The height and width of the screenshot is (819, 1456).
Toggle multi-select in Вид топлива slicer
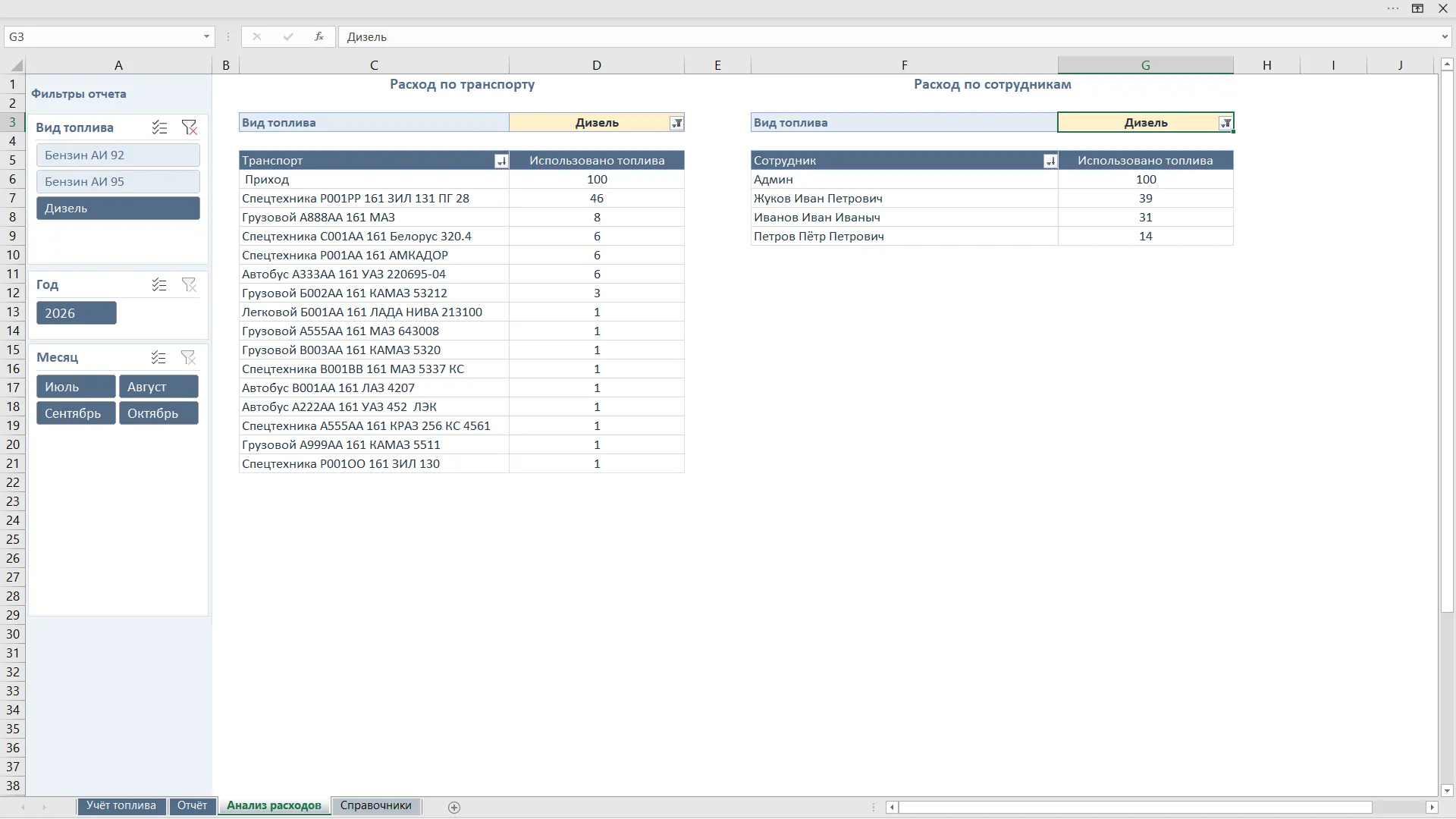[x=159, y=127]
